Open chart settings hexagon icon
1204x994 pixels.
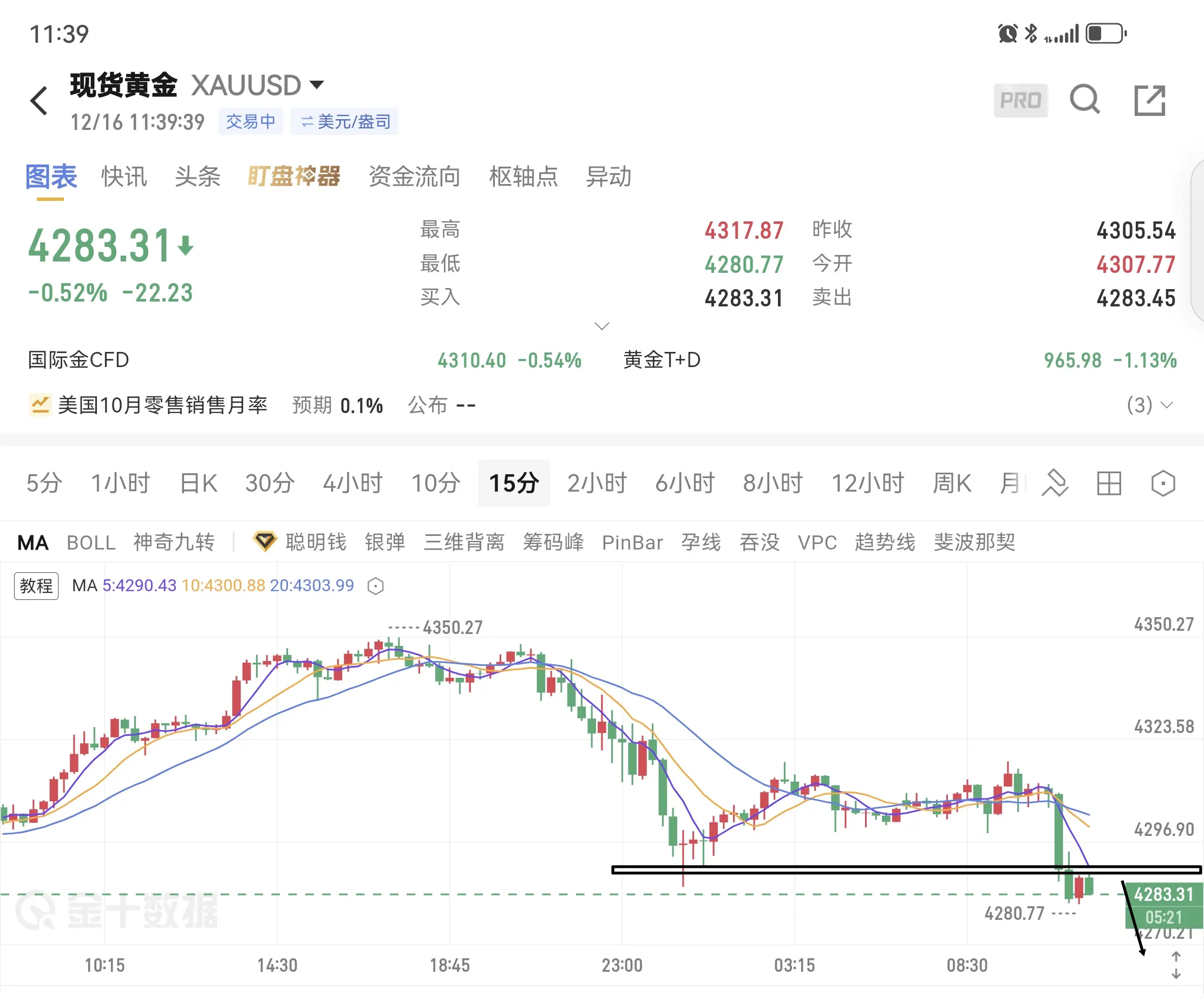[1163, 483]
